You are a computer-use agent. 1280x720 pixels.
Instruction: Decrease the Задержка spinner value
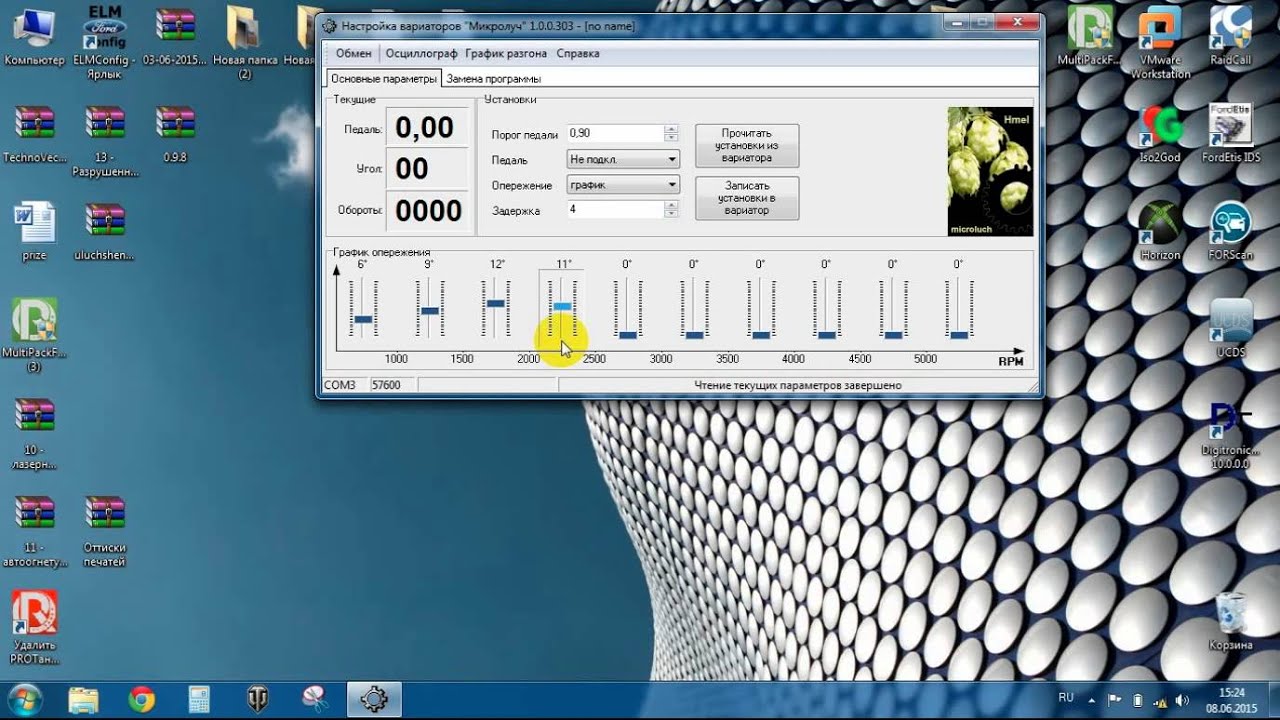pyautogui.click(x=671, y=214)
